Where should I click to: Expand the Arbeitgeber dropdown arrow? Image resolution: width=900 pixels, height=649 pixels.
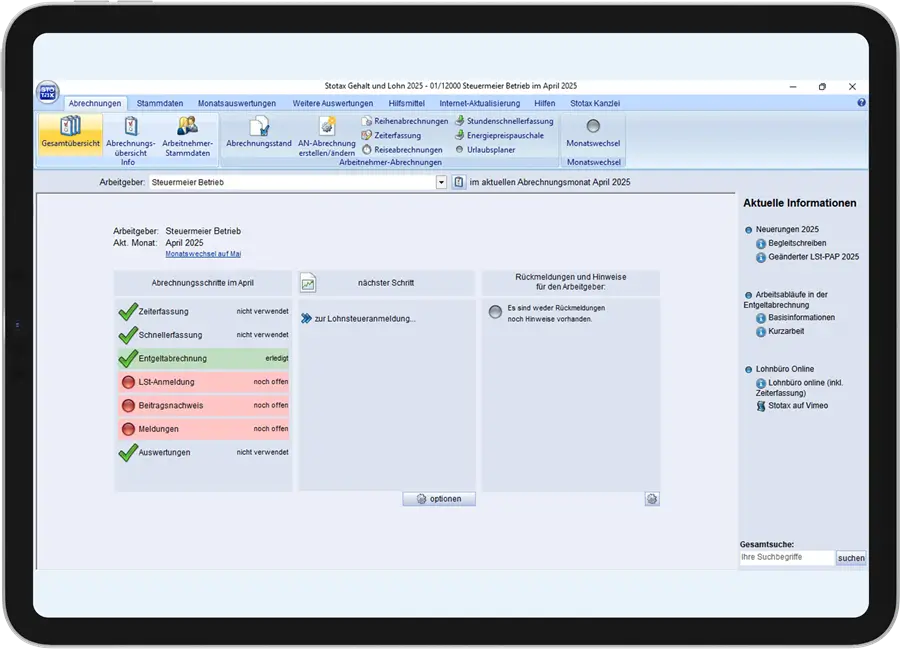441,182
